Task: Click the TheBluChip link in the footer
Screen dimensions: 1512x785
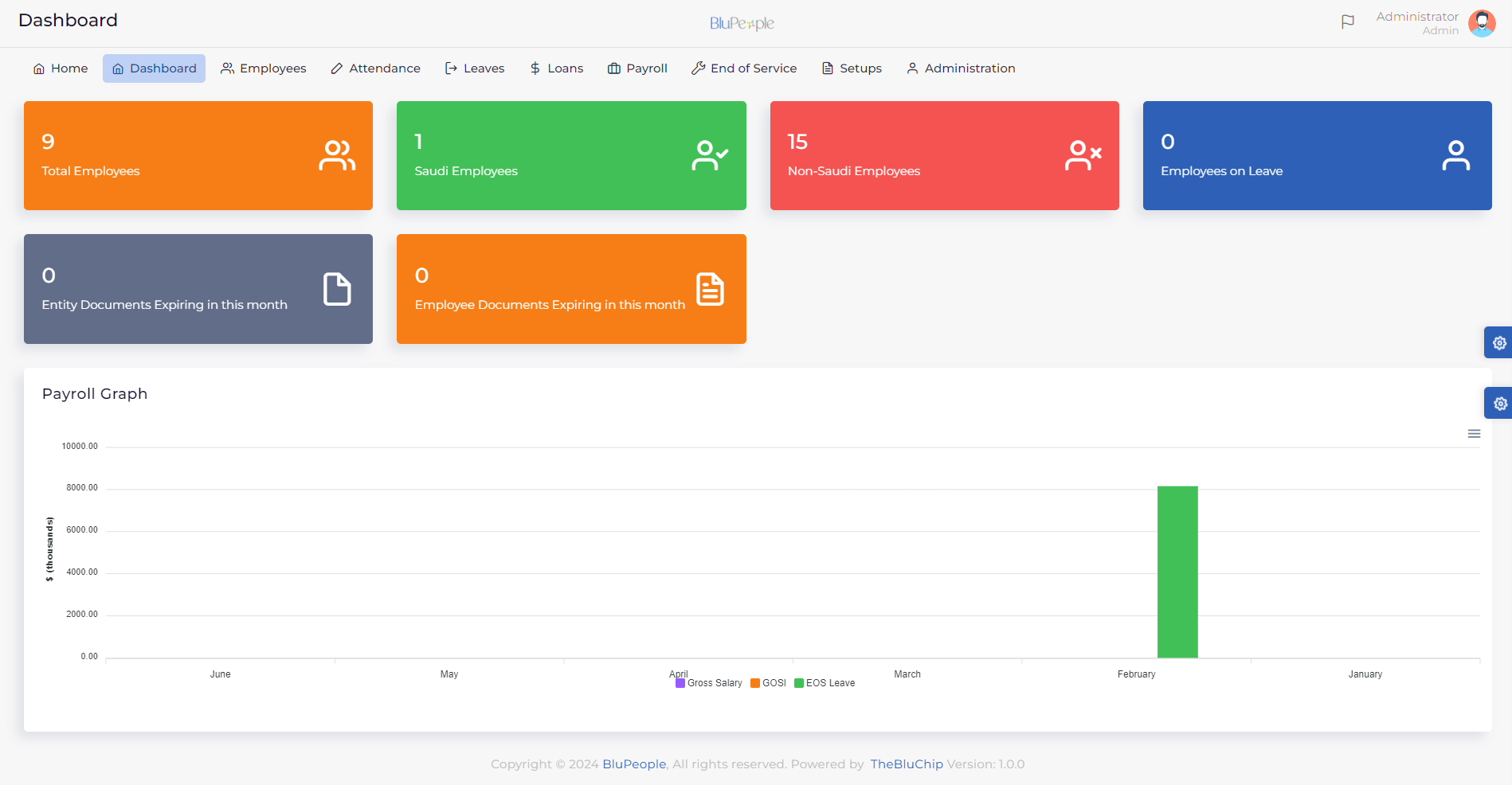Action: (x=906, y=764)
